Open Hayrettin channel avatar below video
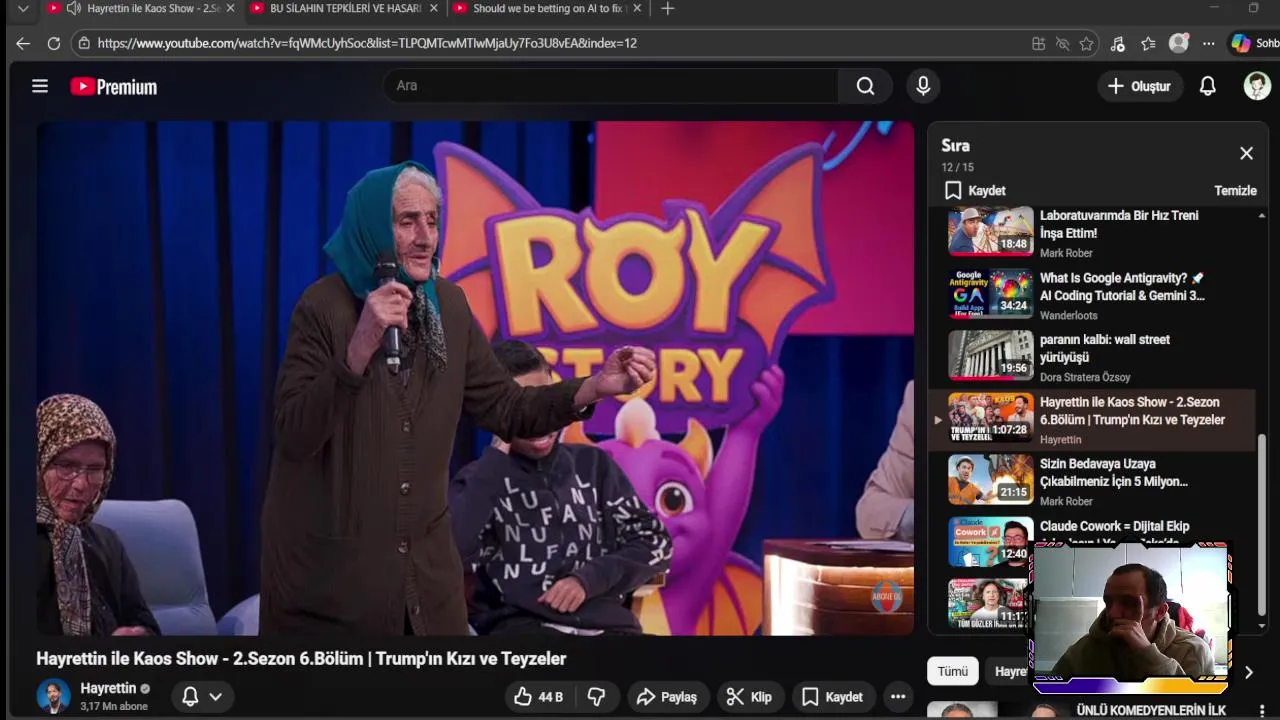 point(54,695)
